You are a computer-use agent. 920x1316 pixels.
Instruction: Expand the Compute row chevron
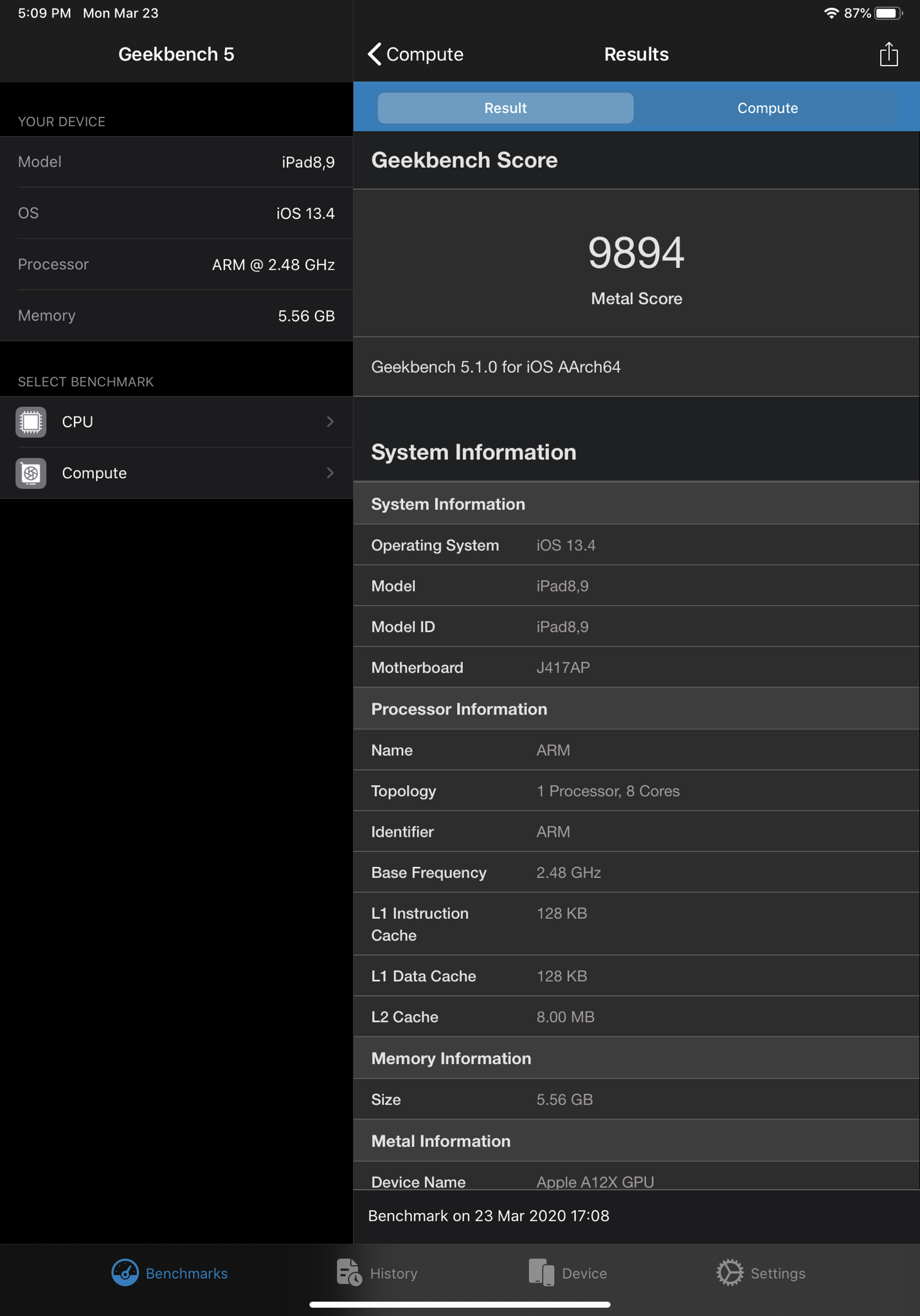330,474
